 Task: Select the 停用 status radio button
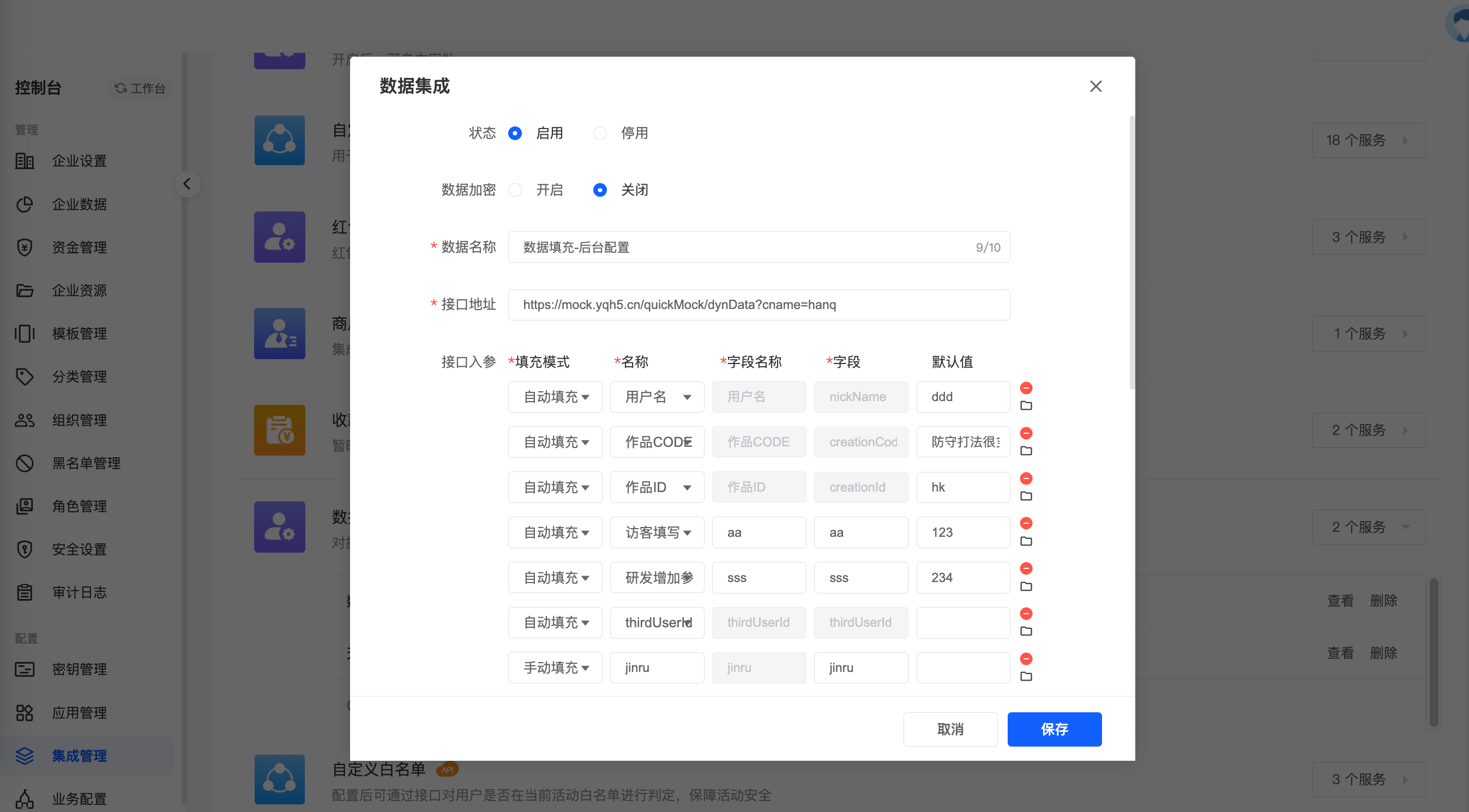click(599, 133)
